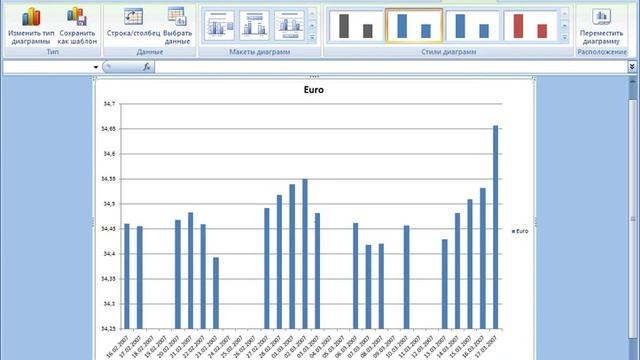Choose the third chart layout thumbnail
640x360 pixels.
click(289, 25)
